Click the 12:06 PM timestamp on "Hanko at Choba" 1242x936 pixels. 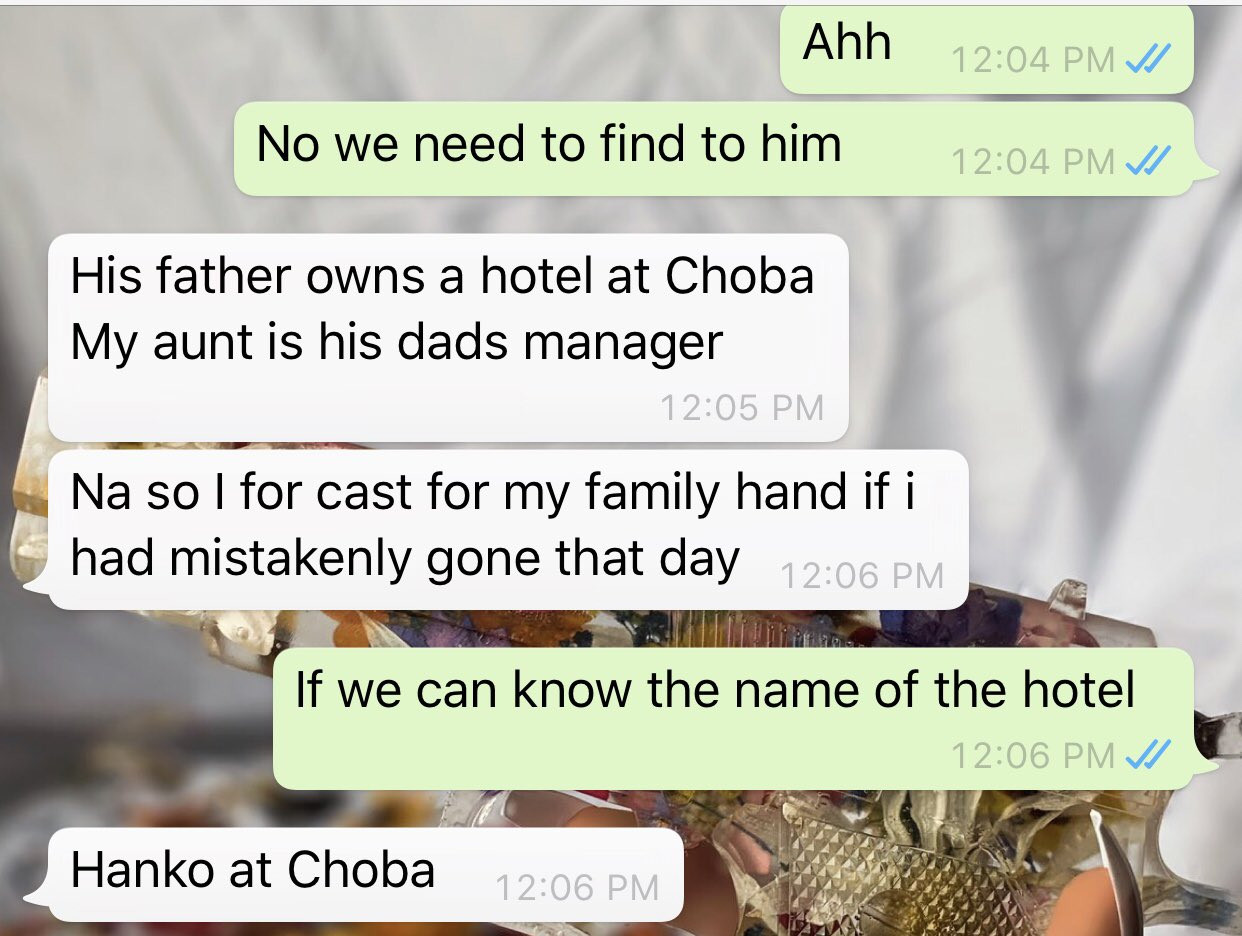577,887
